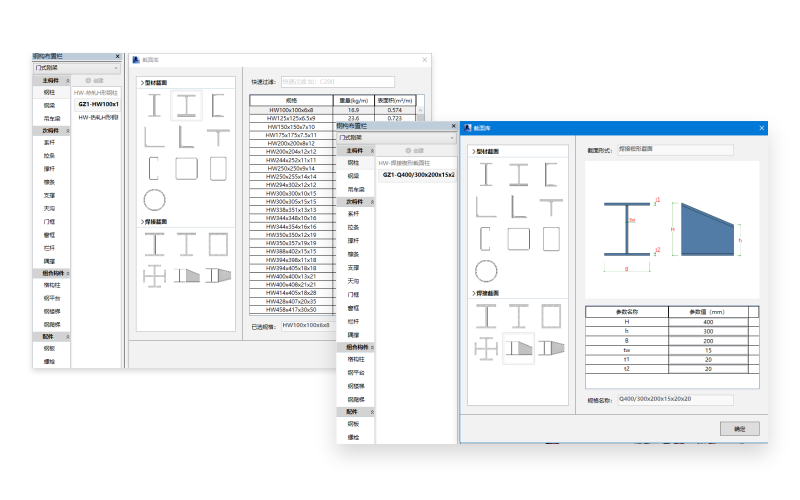Screen dimensions: 800x500
Task: Select the rectangular tube icon in the front dialog
Action: click(551, 239)
